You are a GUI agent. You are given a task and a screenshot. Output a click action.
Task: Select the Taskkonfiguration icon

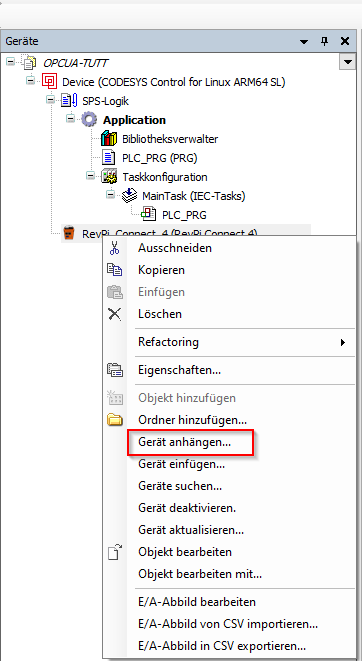pyautogui.click(x=109, y=177)
